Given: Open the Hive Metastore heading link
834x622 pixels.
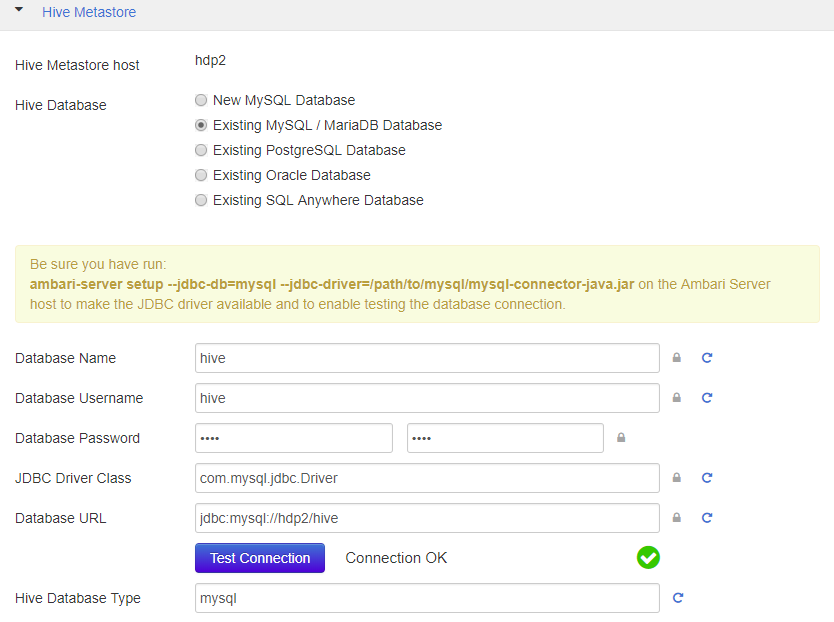Looking at the screenshot, I should (89, 12).
